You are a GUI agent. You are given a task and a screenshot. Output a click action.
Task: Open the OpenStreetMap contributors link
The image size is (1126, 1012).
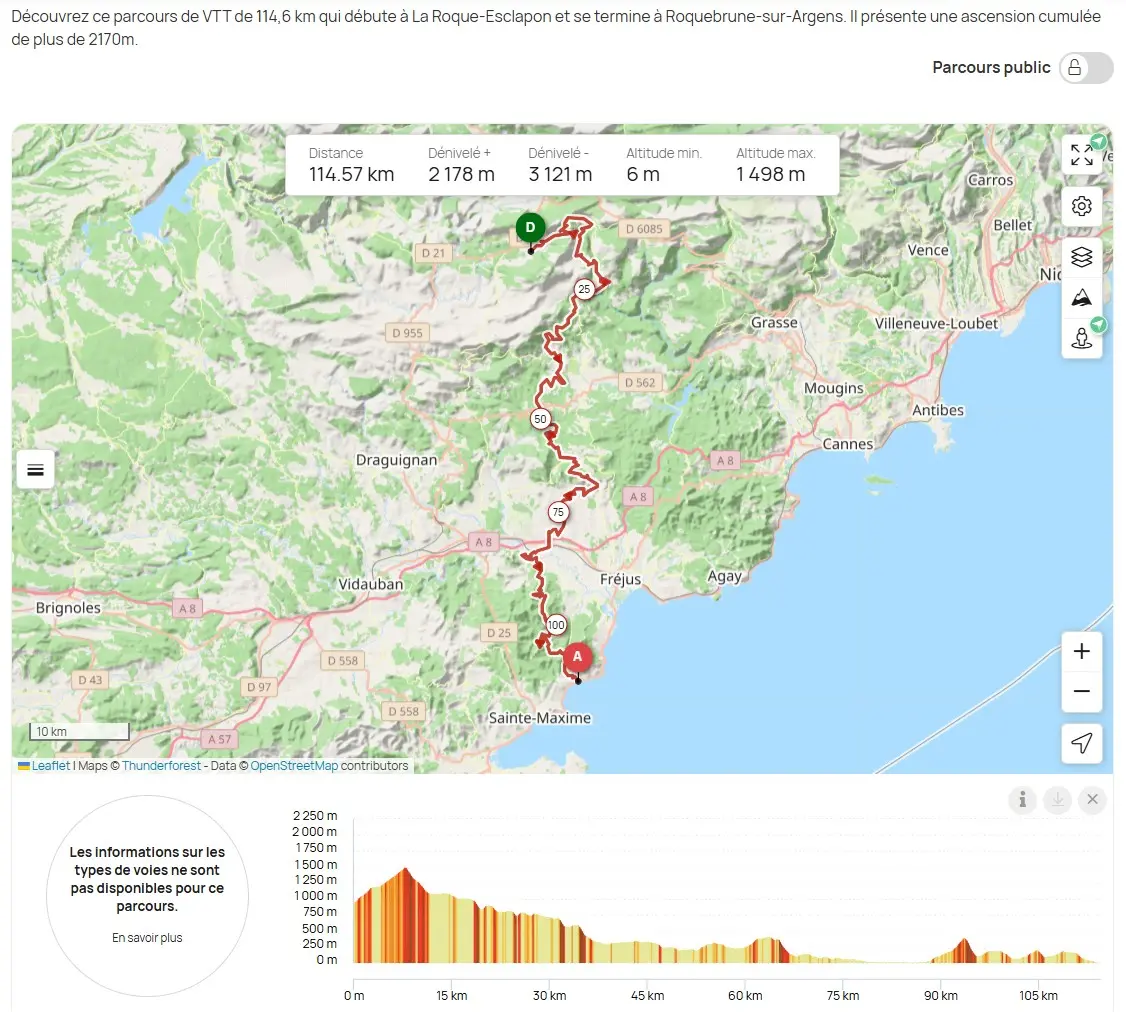coord(294,766)
